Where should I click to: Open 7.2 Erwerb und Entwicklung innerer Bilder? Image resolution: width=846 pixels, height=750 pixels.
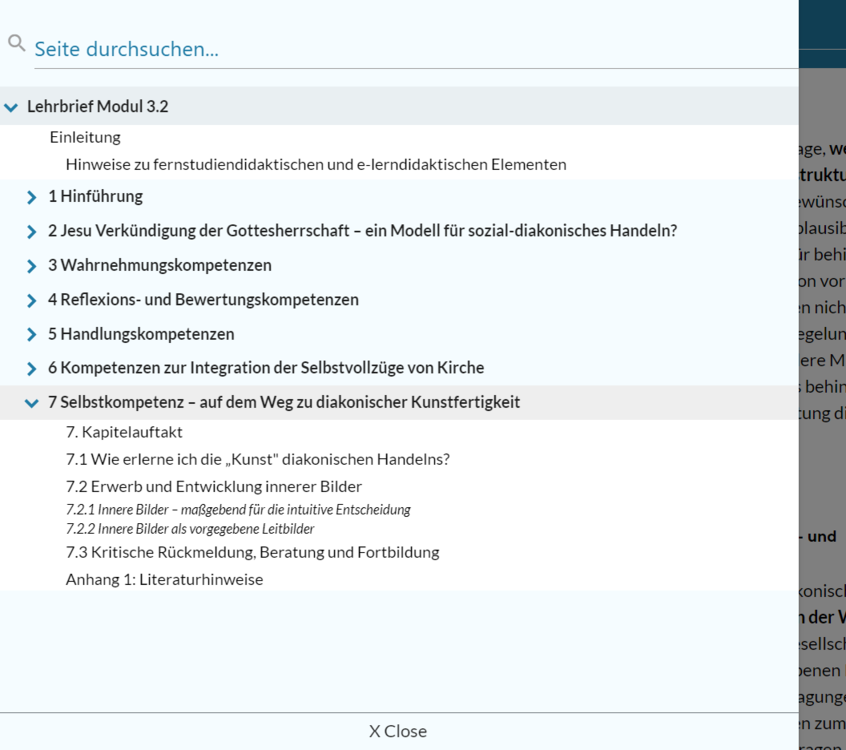[x=213, y=487]
